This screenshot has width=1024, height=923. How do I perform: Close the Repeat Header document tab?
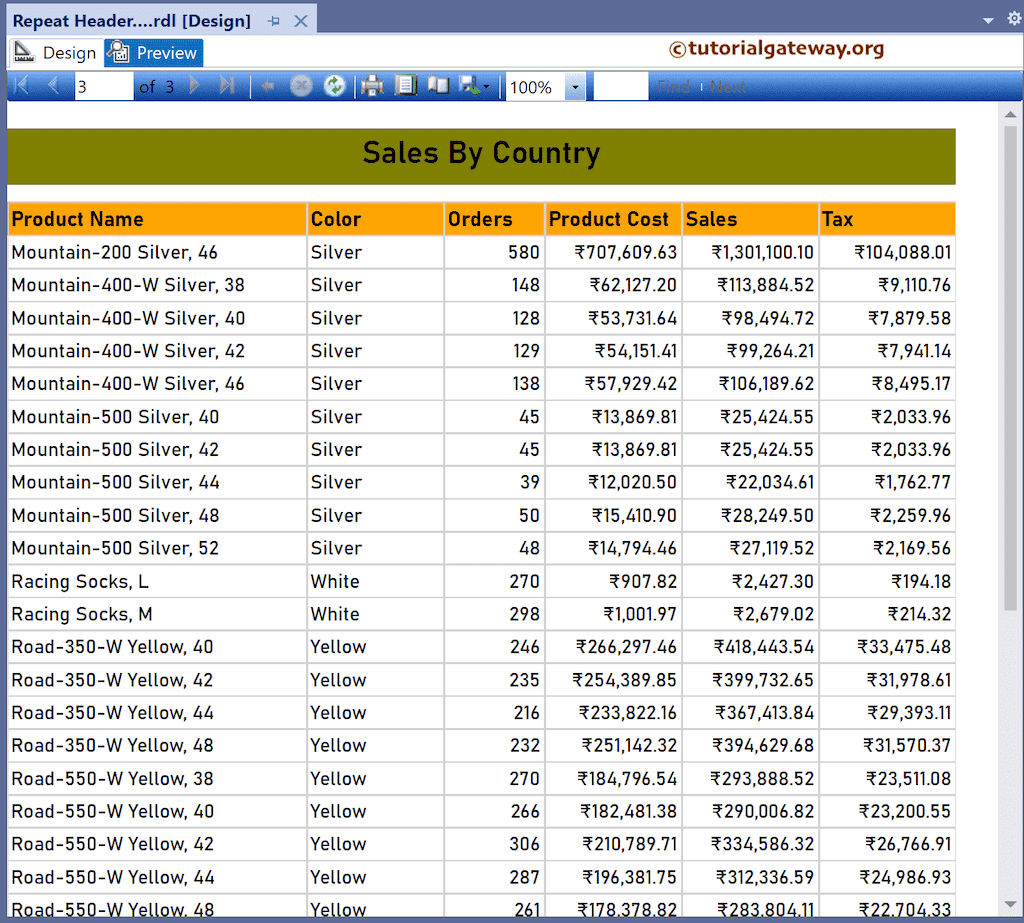[301, 21]
